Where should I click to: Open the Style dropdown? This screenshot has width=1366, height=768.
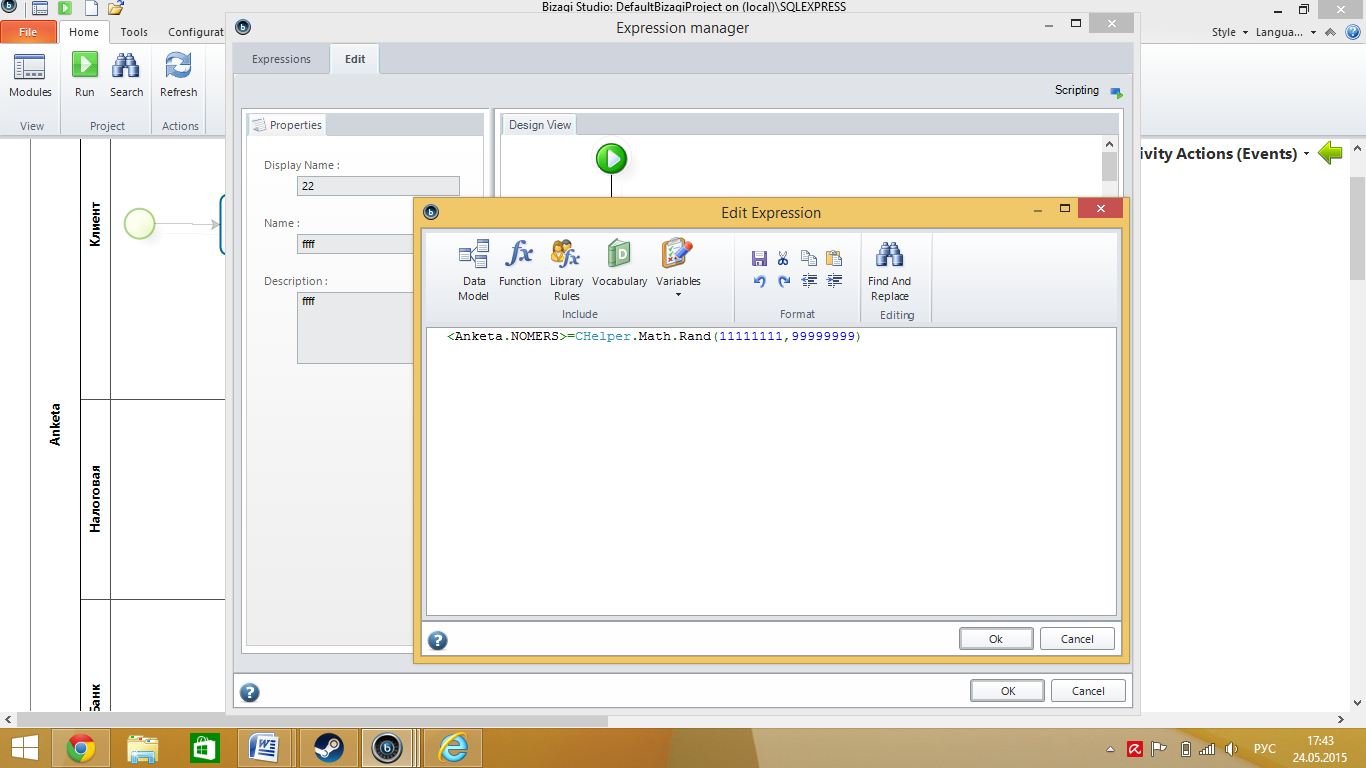[x=1229, y=32]
